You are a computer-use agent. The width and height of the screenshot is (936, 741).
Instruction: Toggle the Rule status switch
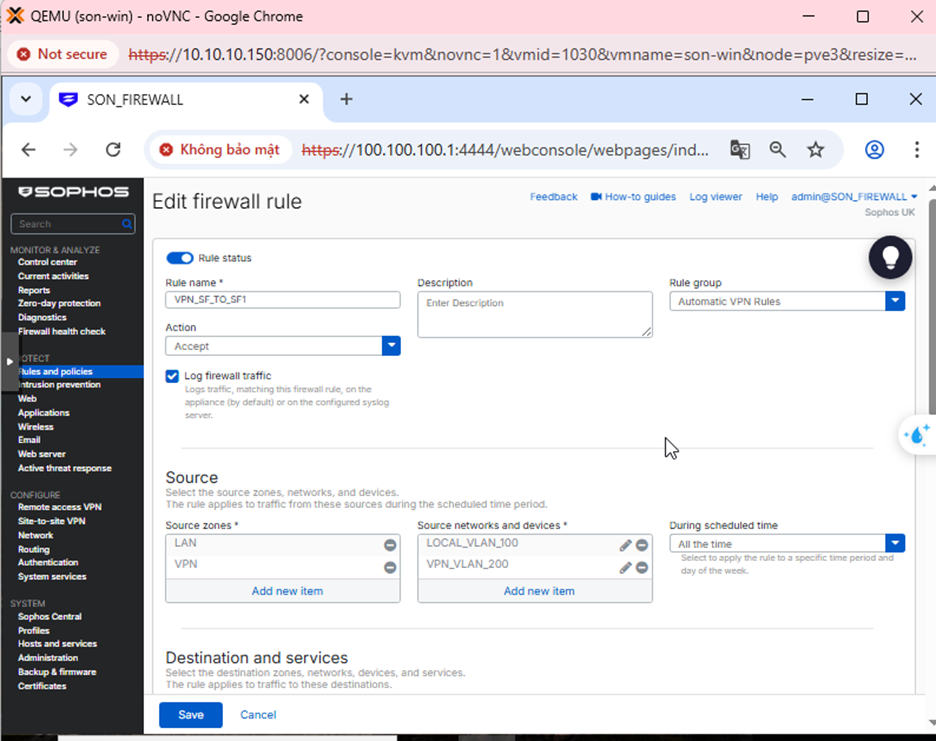tap(180, 258)
